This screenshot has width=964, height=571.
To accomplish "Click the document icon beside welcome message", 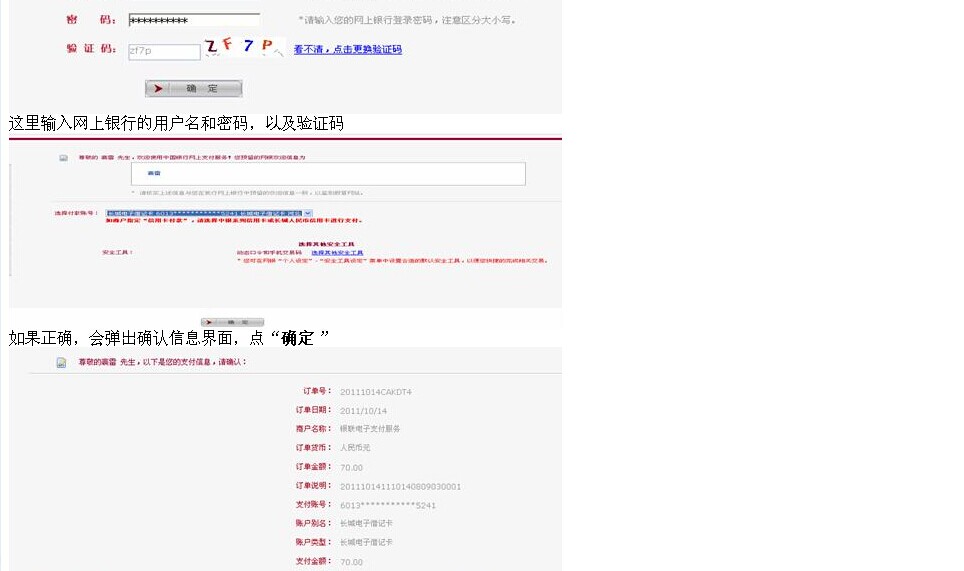I will (x=63, y=158).
